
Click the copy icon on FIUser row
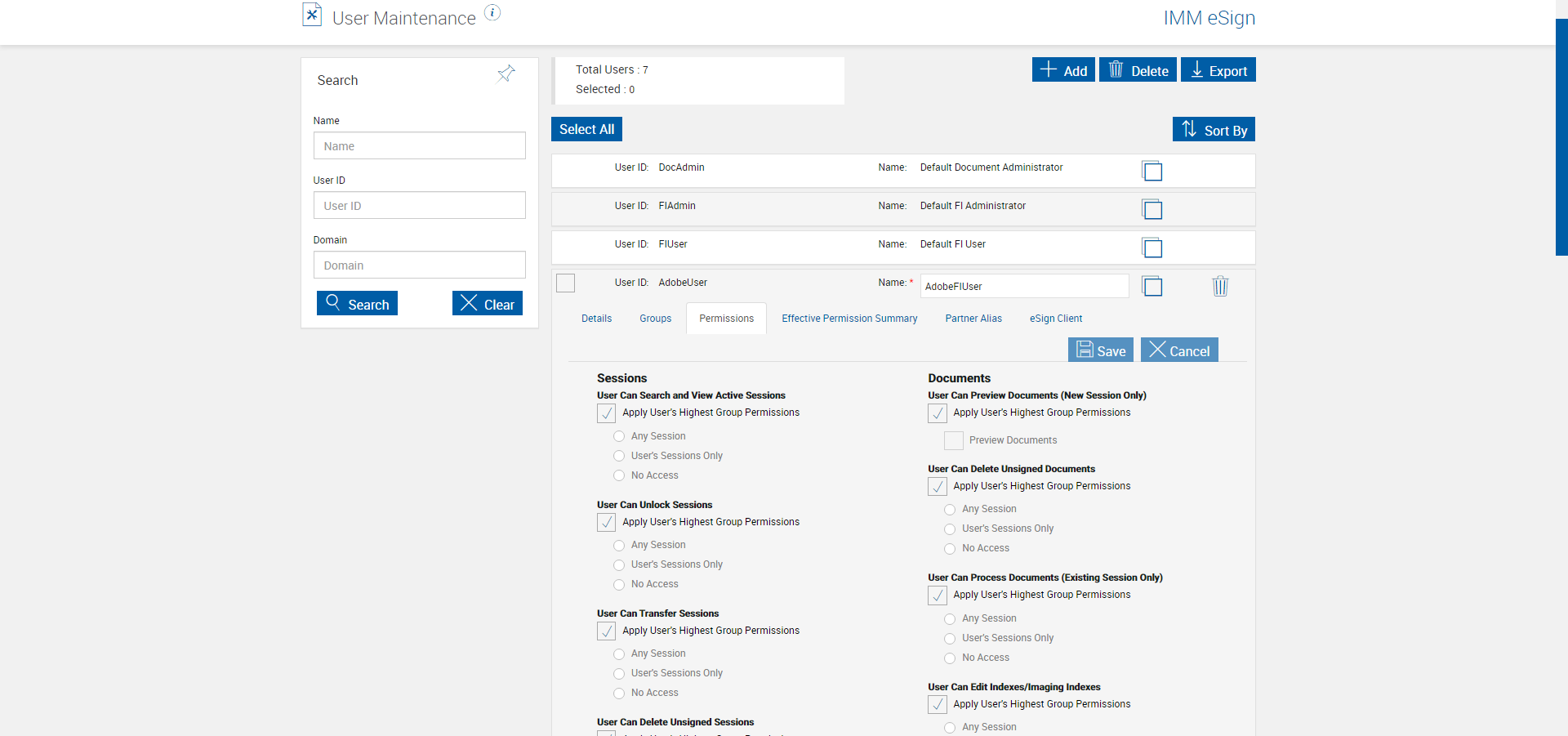click(x=1152, y=248)
